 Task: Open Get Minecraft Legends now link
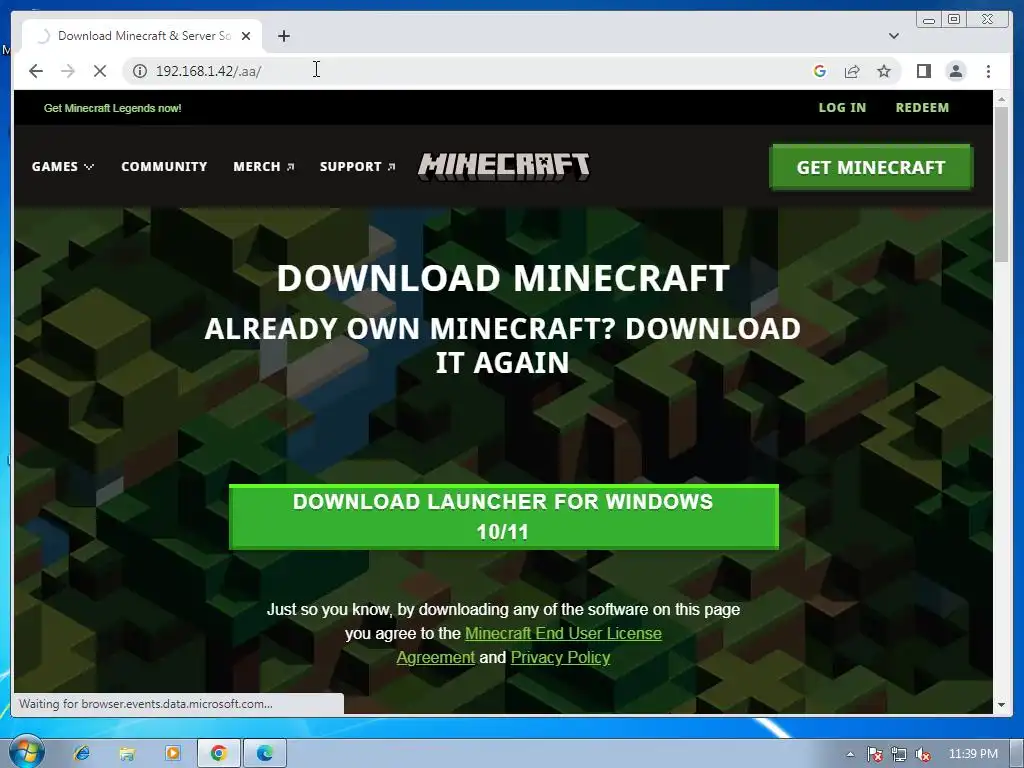112,108
